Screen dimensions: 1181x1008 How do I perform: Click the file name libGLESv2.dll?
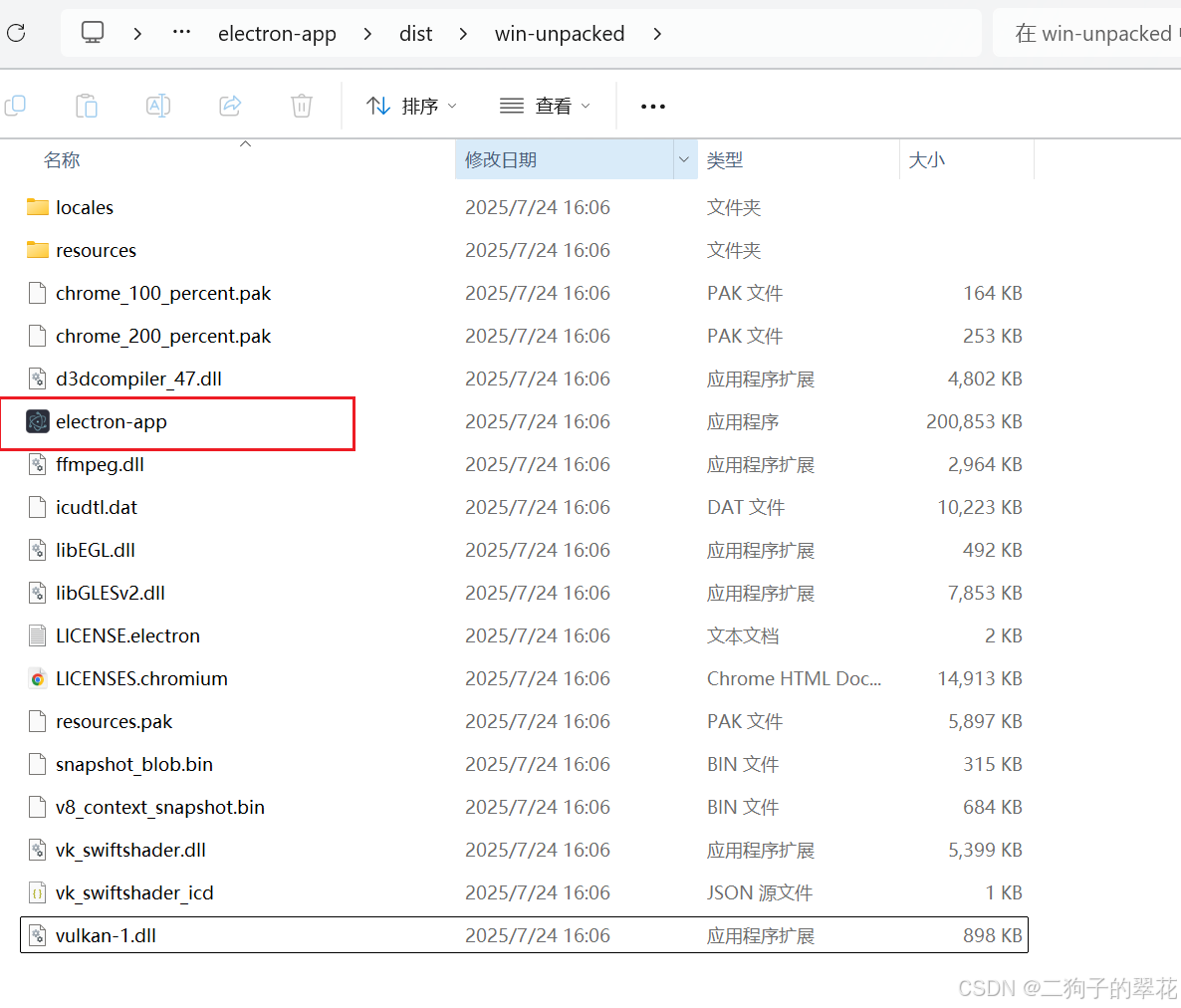(x=111, y=594)
